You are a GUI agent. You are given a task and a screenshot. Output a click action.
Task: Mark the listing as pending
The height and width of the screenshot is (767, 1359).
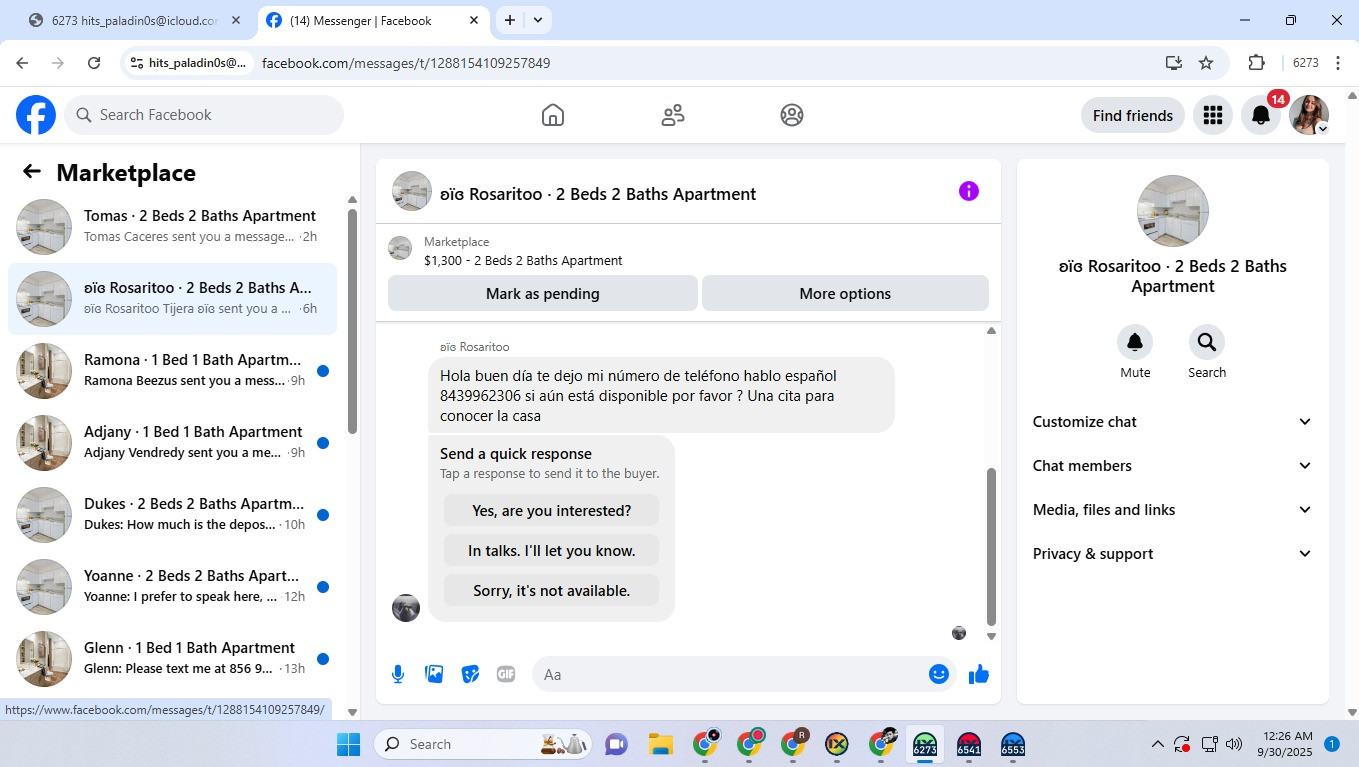(x=543, y=293)
